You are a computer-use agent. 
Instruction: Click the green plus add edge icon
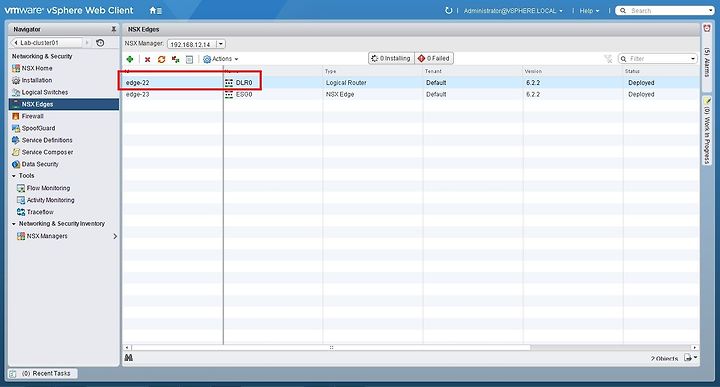pos(130,59)
